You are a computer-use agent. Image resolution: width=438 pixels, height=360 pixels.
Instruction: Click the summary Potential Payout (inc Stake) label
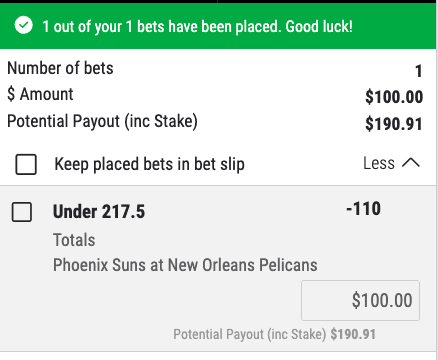tap(102, 121)
